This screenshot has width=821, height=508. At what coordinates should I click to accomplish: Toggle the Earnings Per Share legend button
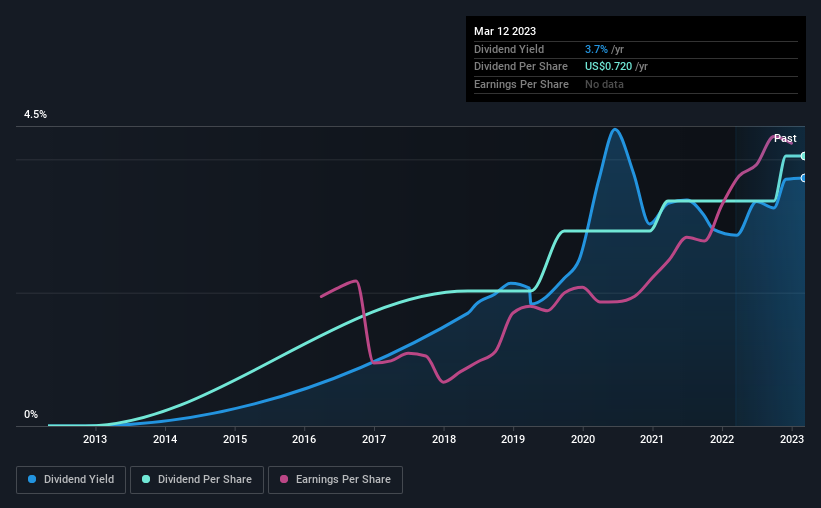(335, 480)
